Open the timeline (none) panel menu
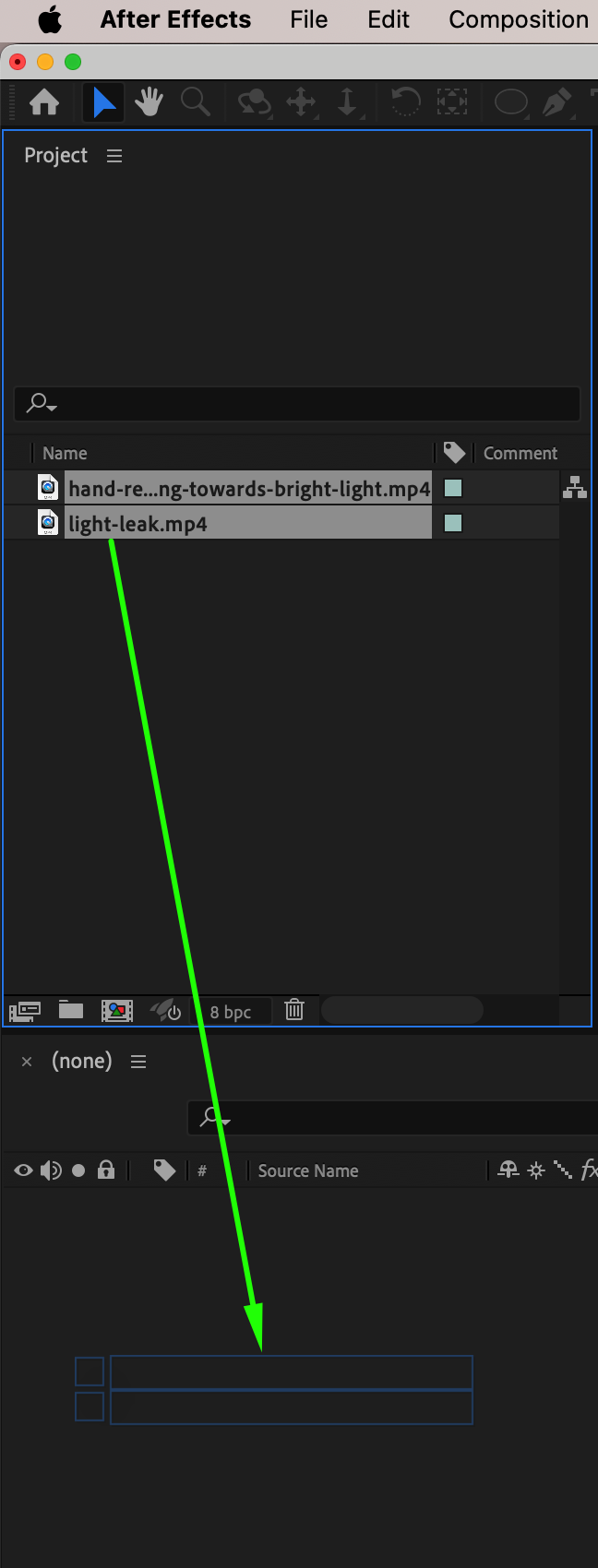This screenshot has height=1568, width=598. pyautogui.click(x=138, y=1062)
